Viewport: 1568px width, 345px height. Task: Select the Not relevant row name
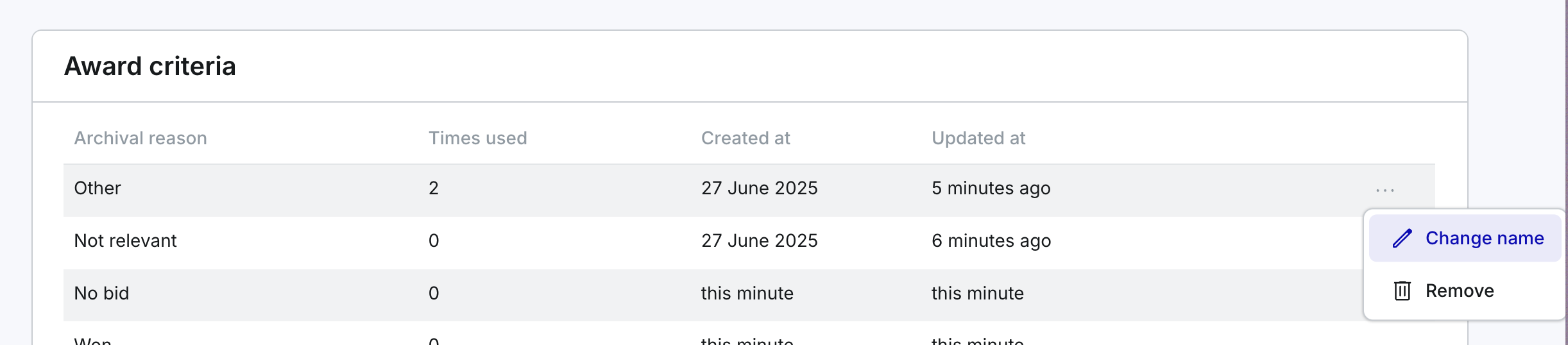125,240
